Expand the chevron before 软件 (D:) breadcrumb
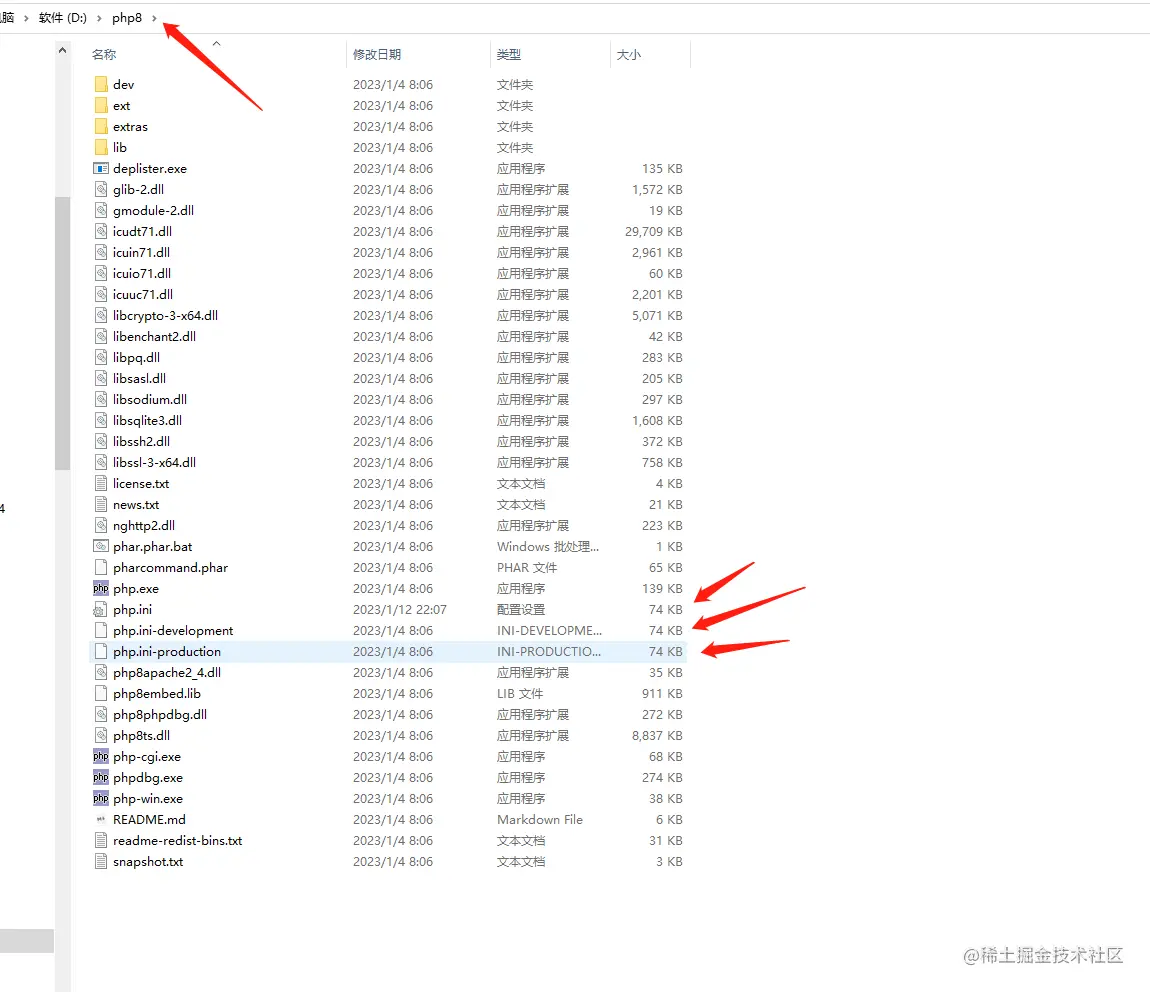 click(26, 18)
